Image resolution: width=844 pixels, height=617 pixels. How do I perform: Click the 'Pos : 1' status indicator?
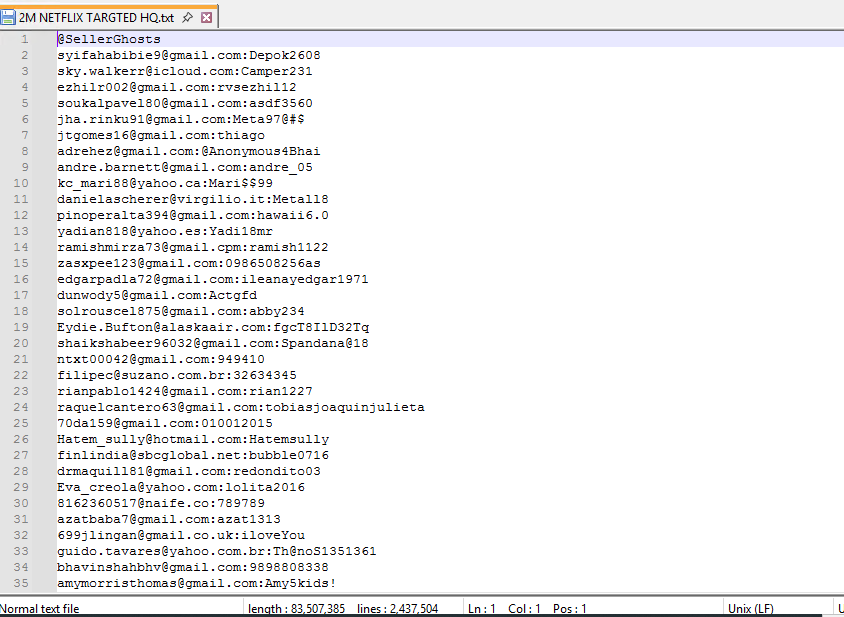tap(568, 608)
